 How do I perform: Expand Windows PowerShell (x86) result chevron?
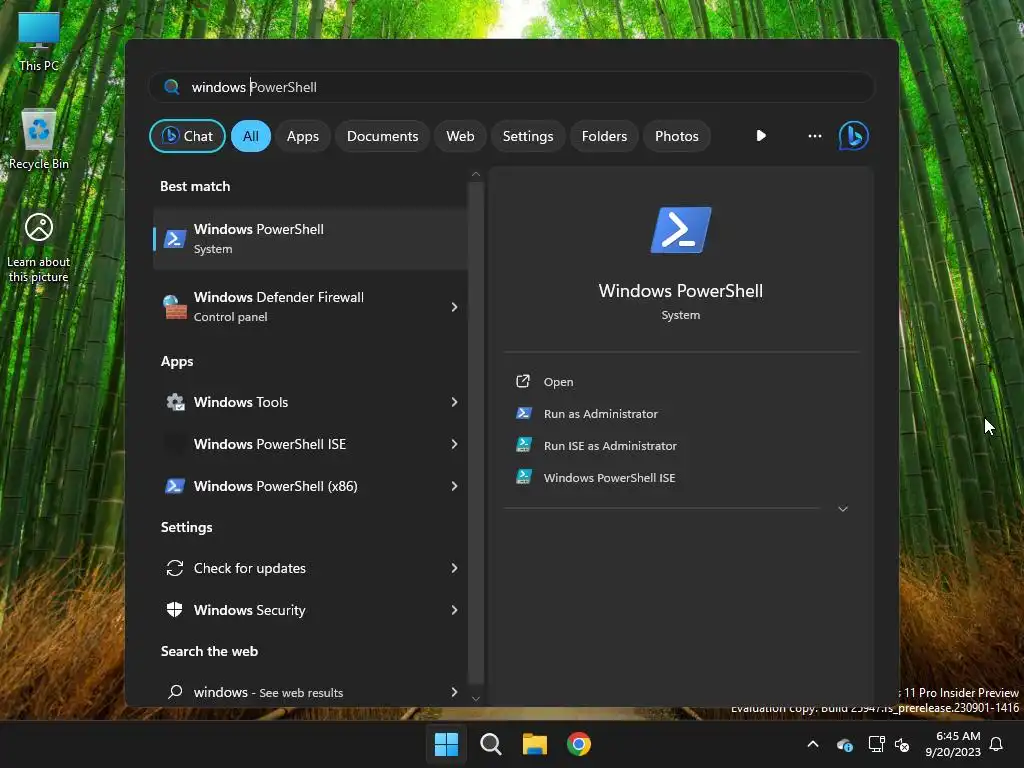point(455,486)
